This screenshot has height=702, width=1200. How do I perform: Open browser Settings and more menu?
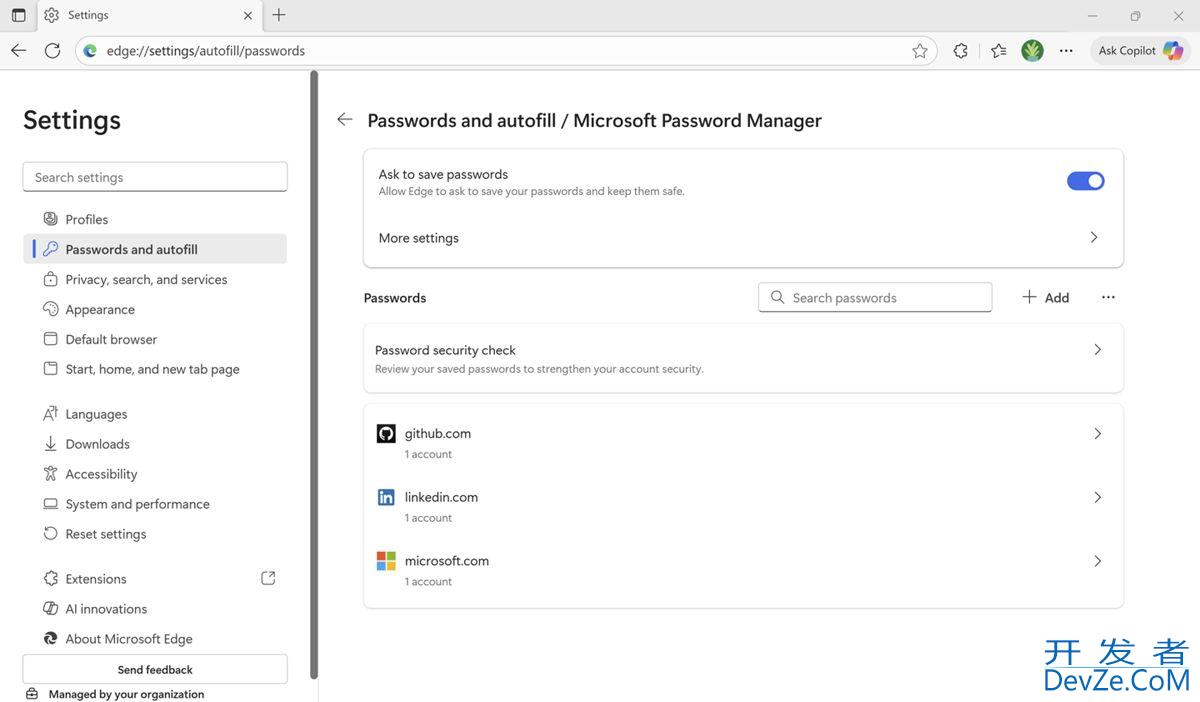1066,51
